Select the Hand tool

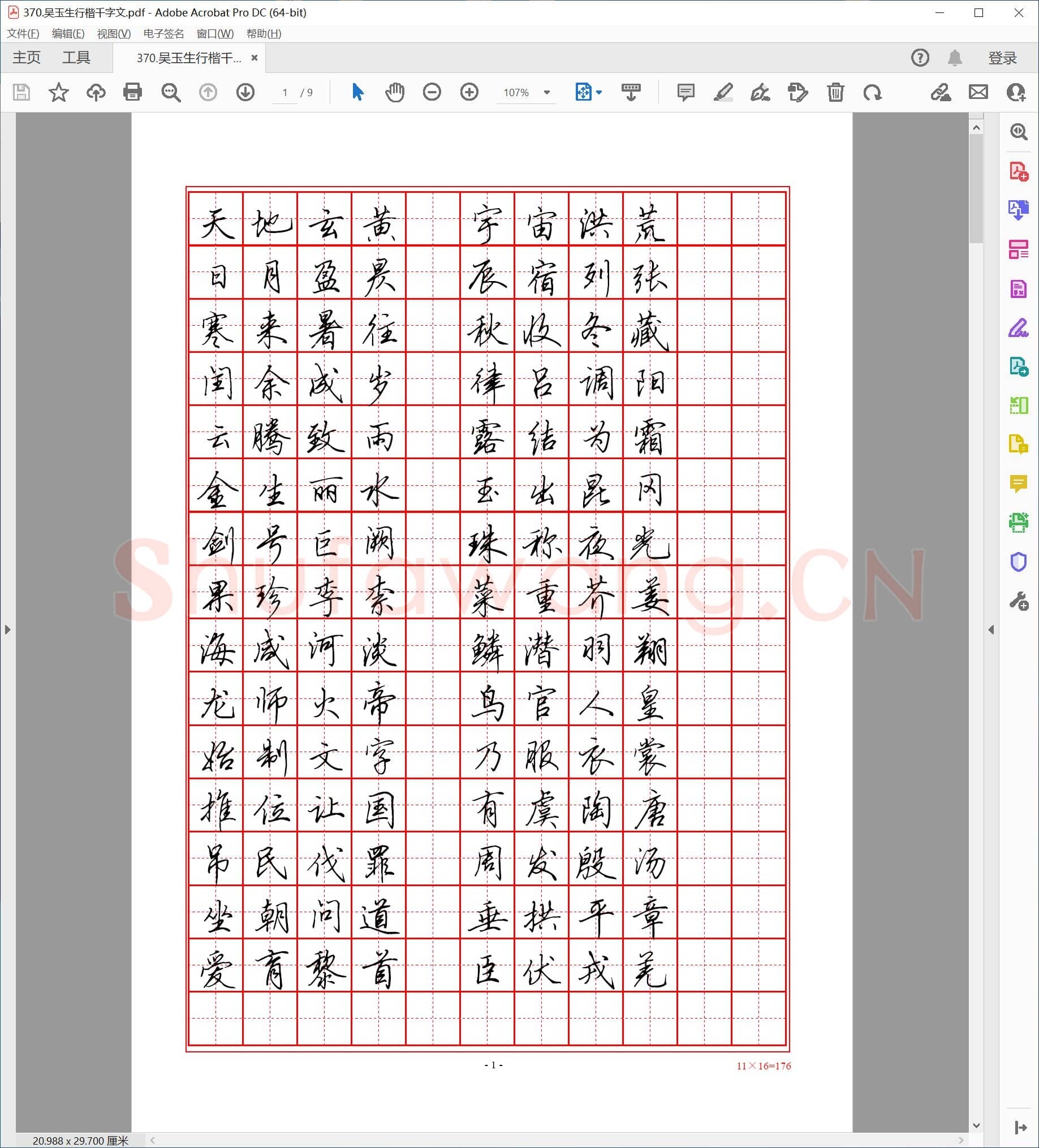[394, 92]
